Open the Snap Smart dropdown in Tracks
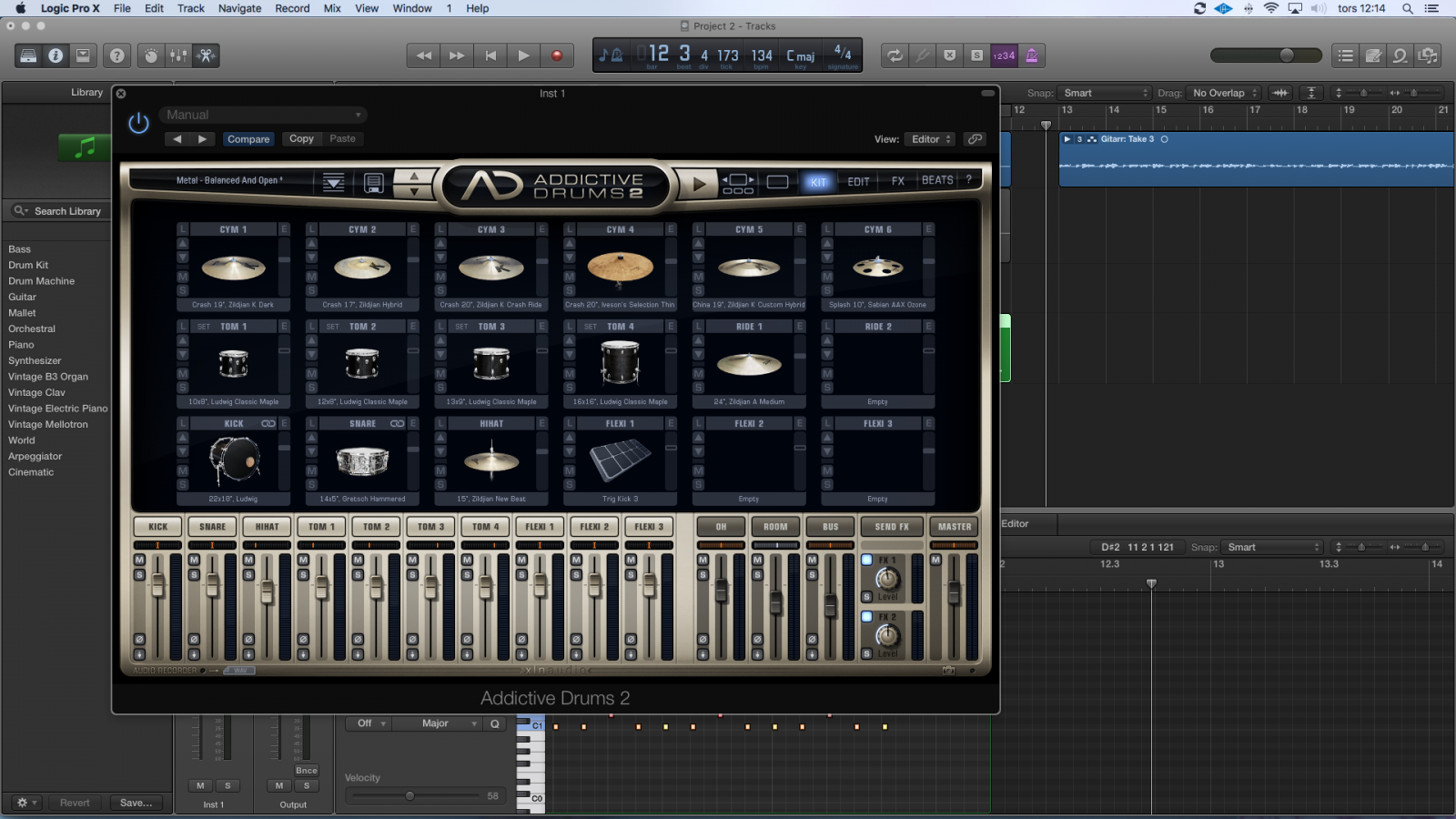Screen dimensions: 1456x819 click(x=1105, y=93)
